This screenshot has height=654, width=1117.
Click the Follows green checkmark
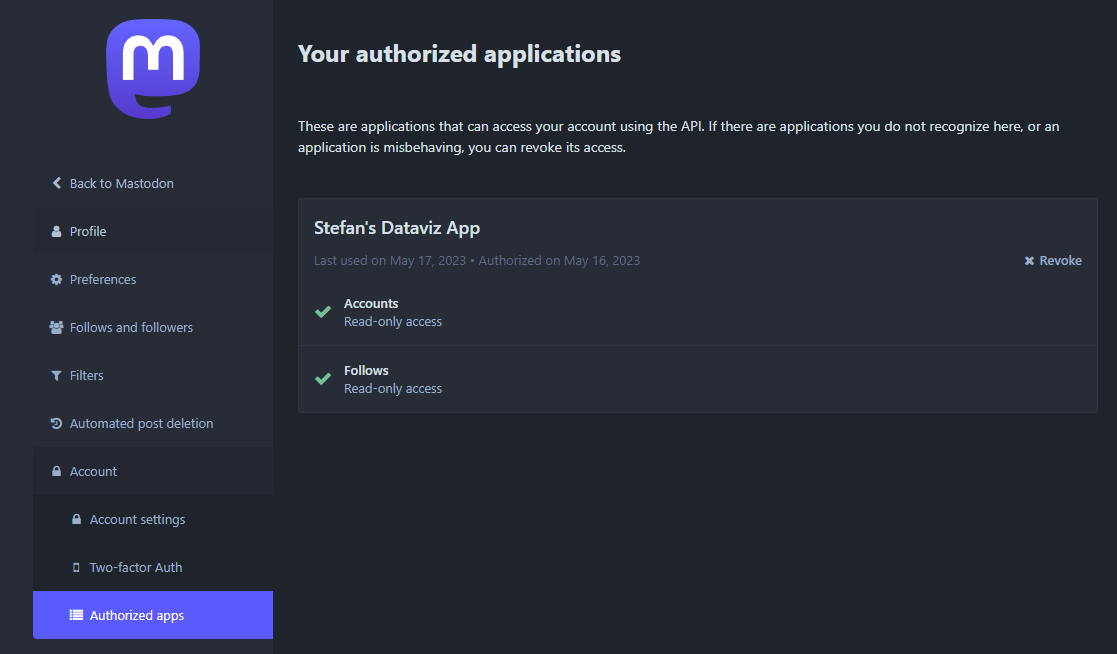click(323, 379)
